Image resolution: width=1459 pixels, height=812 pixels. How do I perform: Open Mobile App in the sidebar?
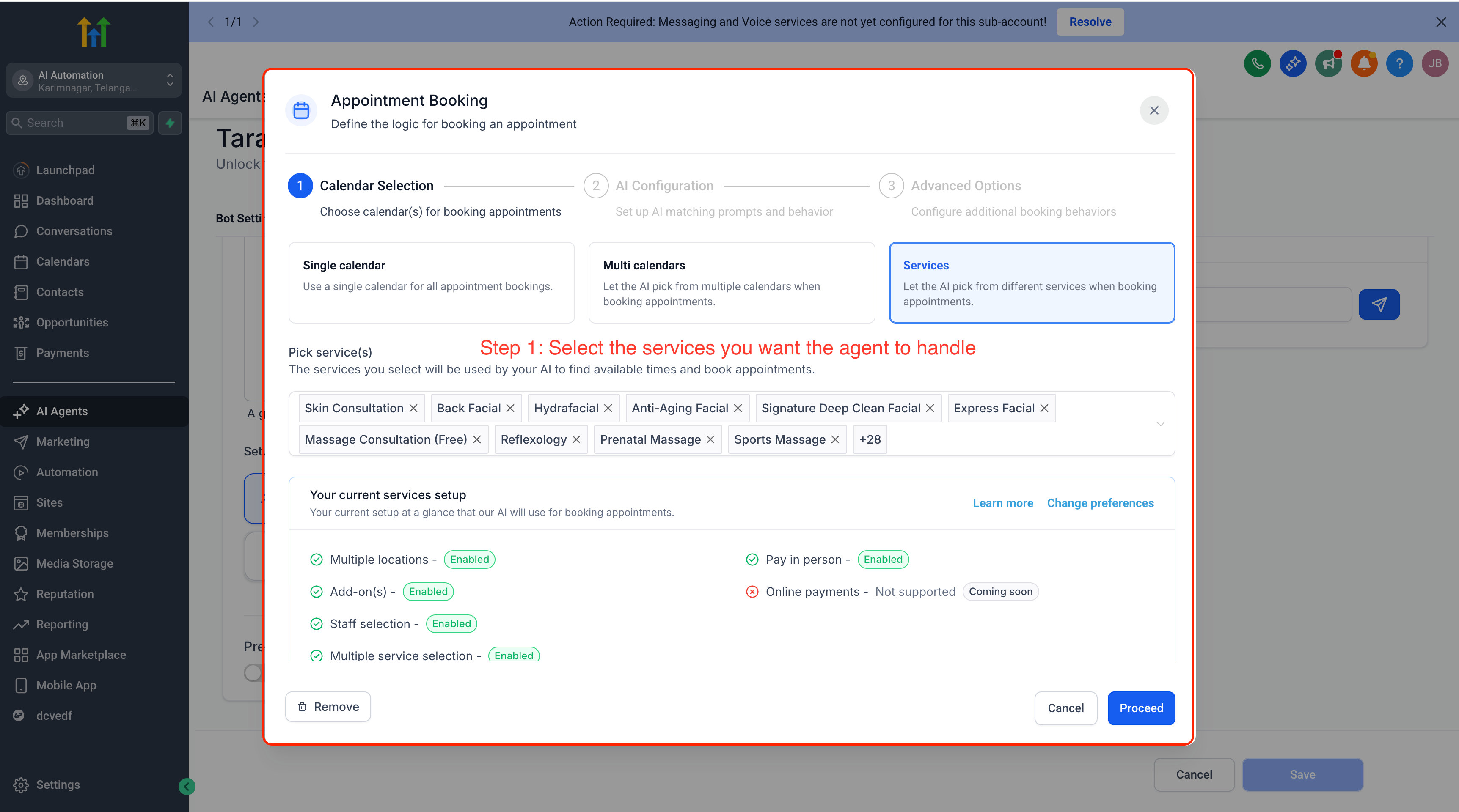[94, 685]
